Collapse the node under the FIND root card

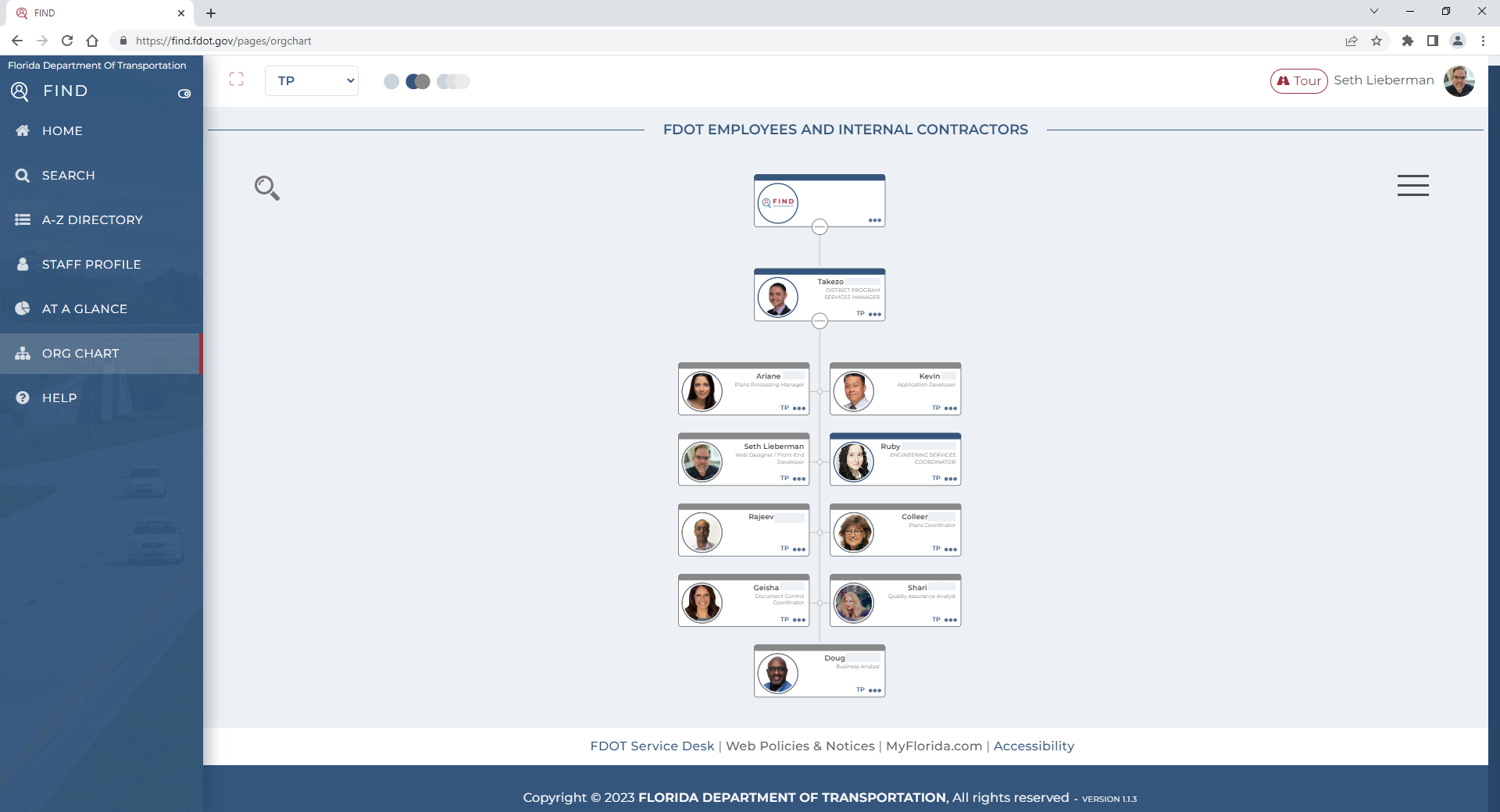pos(820,227)
